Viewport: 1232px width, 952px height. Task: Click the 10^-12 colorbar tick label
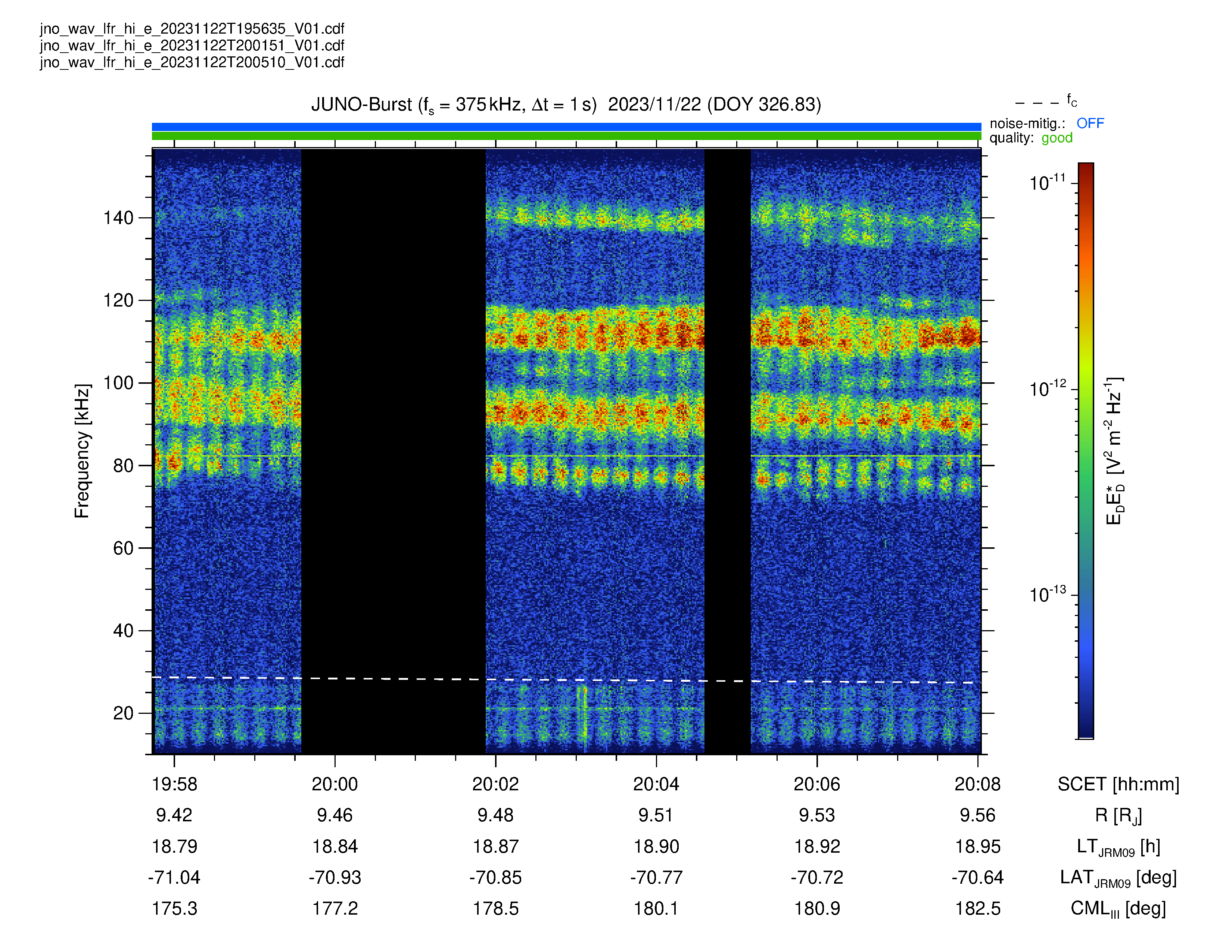1048,388
